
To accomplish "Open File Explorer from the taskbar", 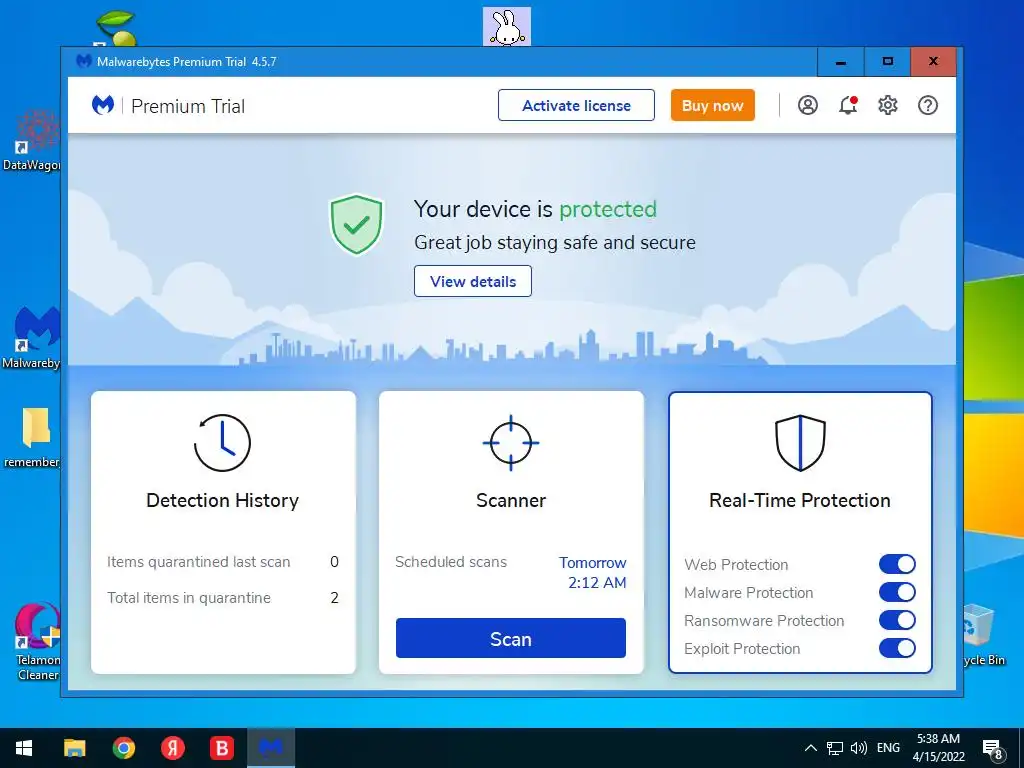I will click(x=74, y=748).
